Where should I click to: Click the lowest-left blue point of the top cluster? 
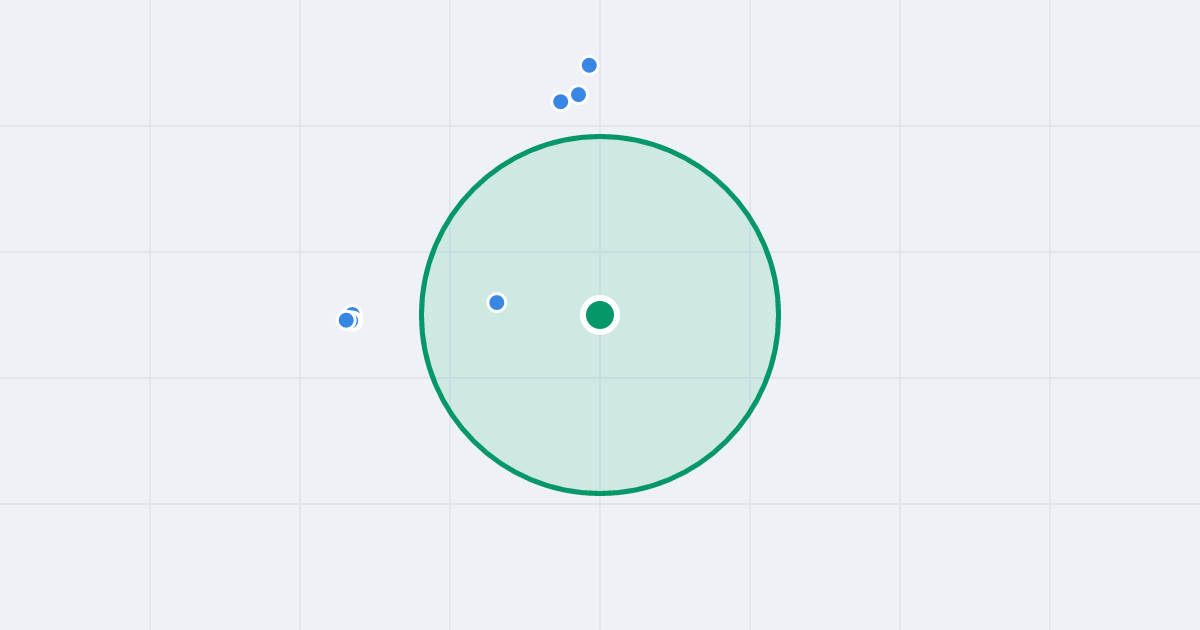pos(561,101)
